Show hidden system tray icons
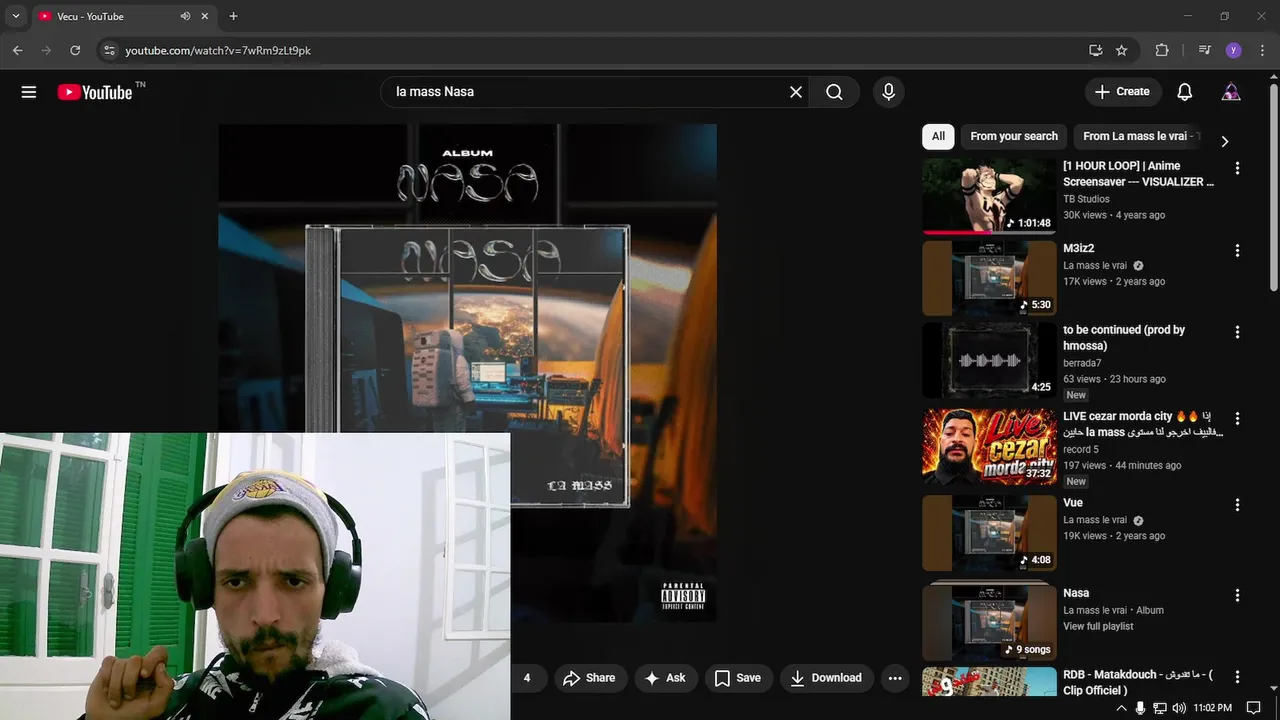 click(1121, 708)
